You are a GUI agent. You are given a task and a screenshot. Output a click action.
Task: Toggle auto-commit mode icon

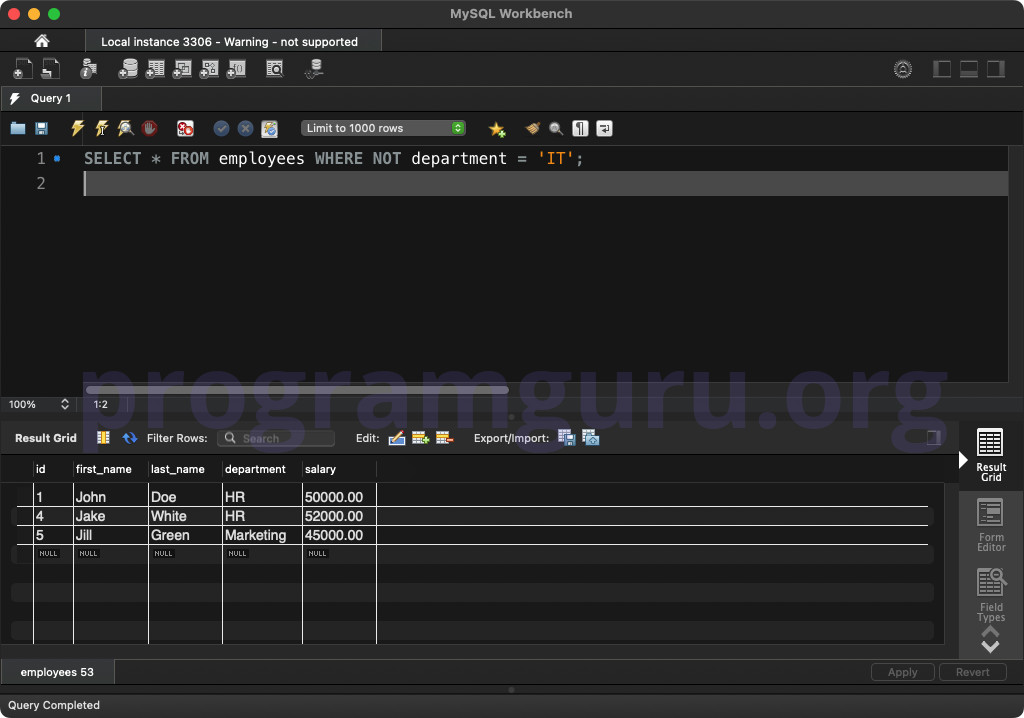click(270, 129)
